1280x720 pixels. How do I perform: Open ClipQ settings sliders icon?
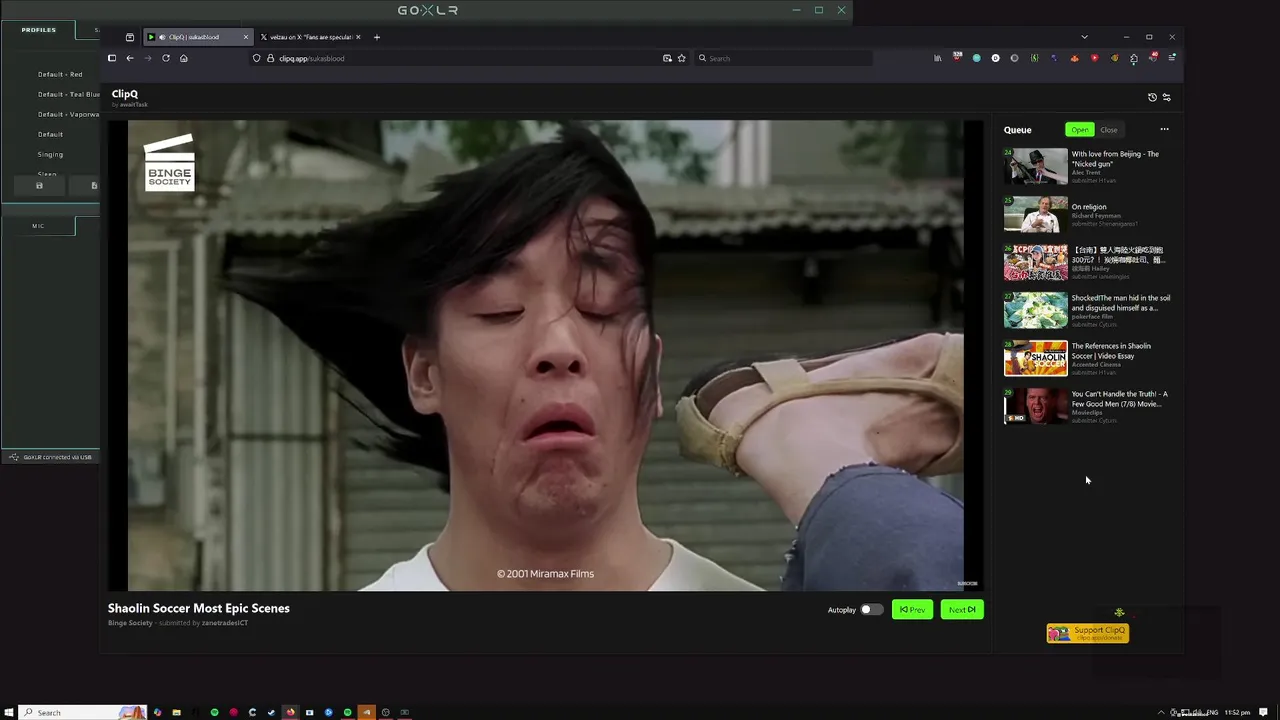coord(1166,97)
